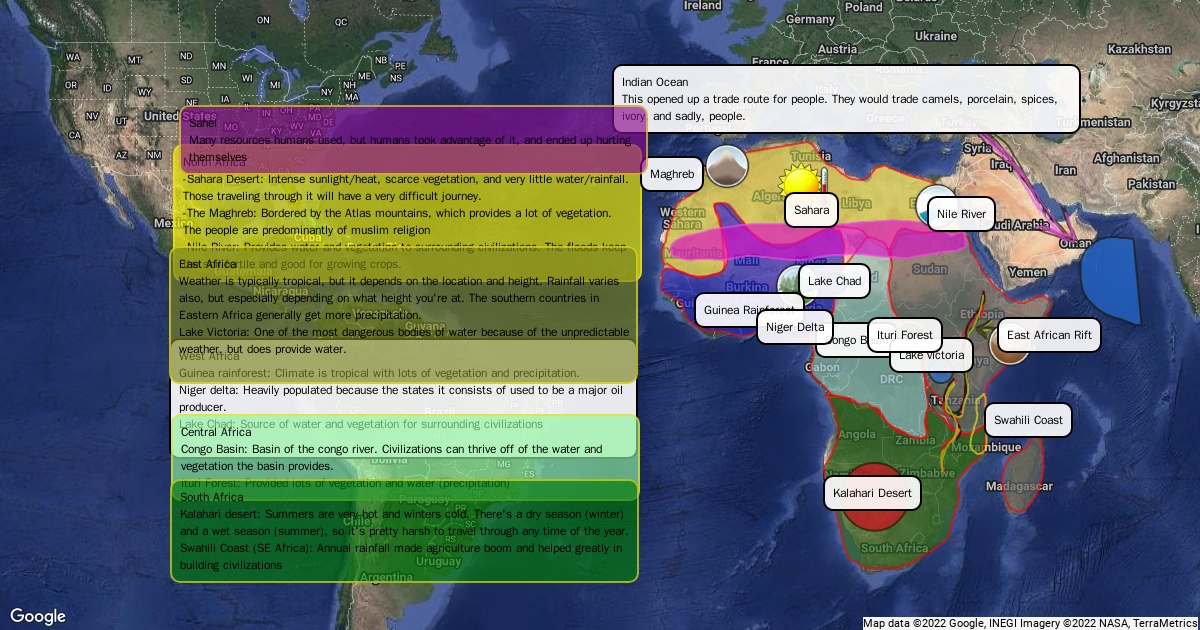Click the Nile River round marker icon

936,205
